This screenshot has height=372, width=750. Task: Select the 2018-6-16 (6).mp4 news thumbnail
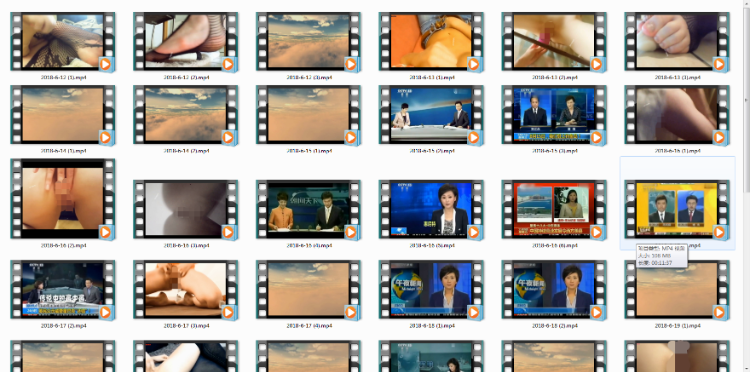[x=554, y=209]
